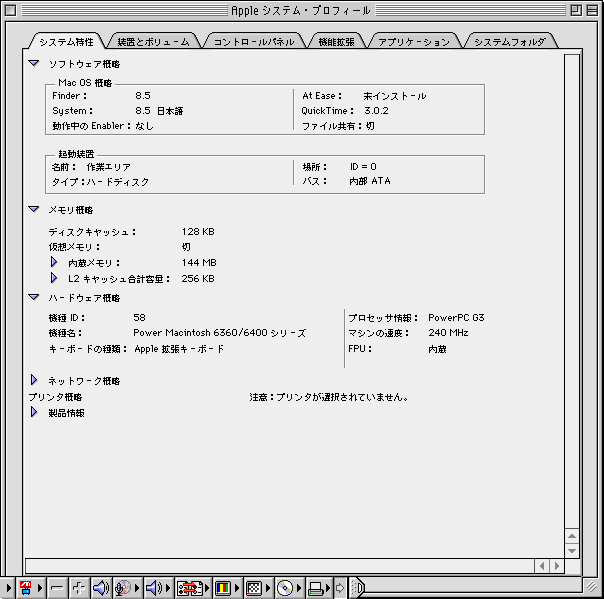
Task: Open the monitor color depth module
Action: click(x=227, y=588)
